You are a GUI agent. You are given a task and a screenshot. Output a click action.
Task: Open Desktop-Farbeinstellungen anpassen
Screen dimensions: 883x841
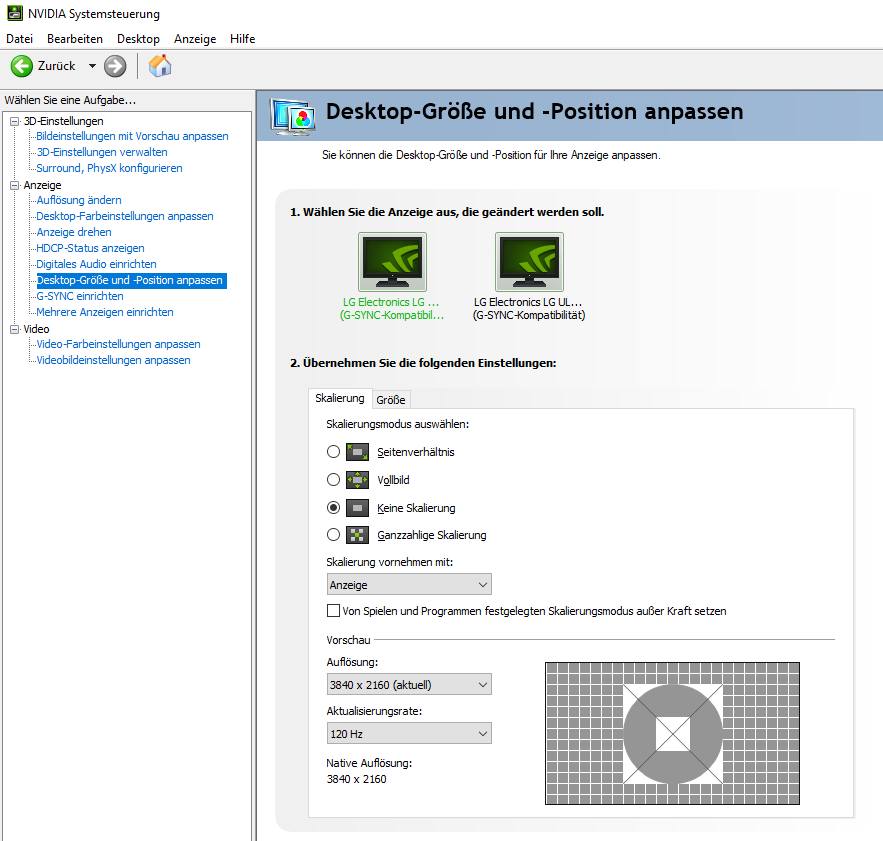(125, 216)
